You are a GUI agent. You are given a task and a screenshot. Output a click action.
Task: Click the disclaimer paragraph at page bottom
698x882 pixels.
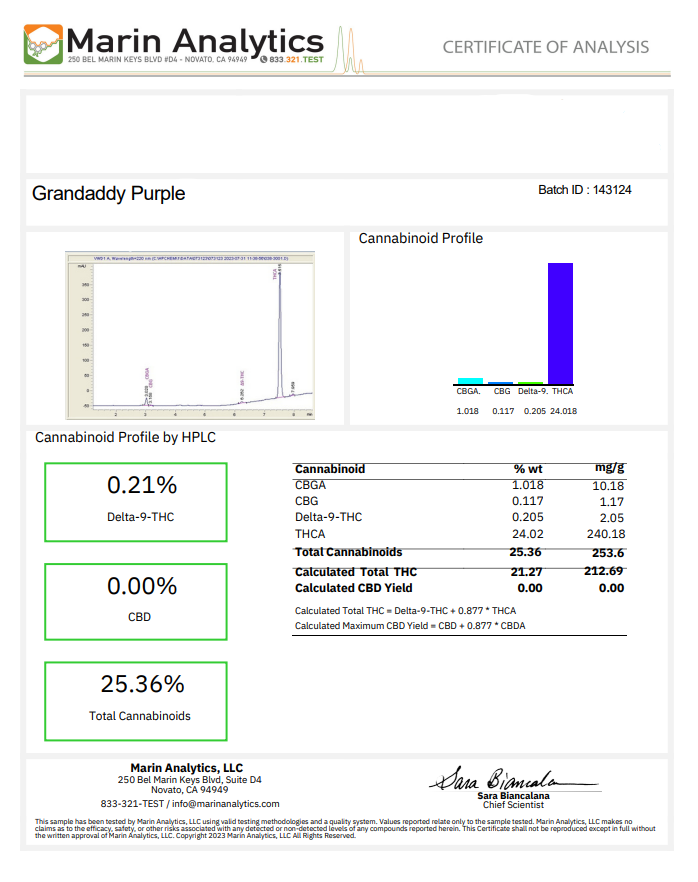pyautogui.click(x=345, y=829)
